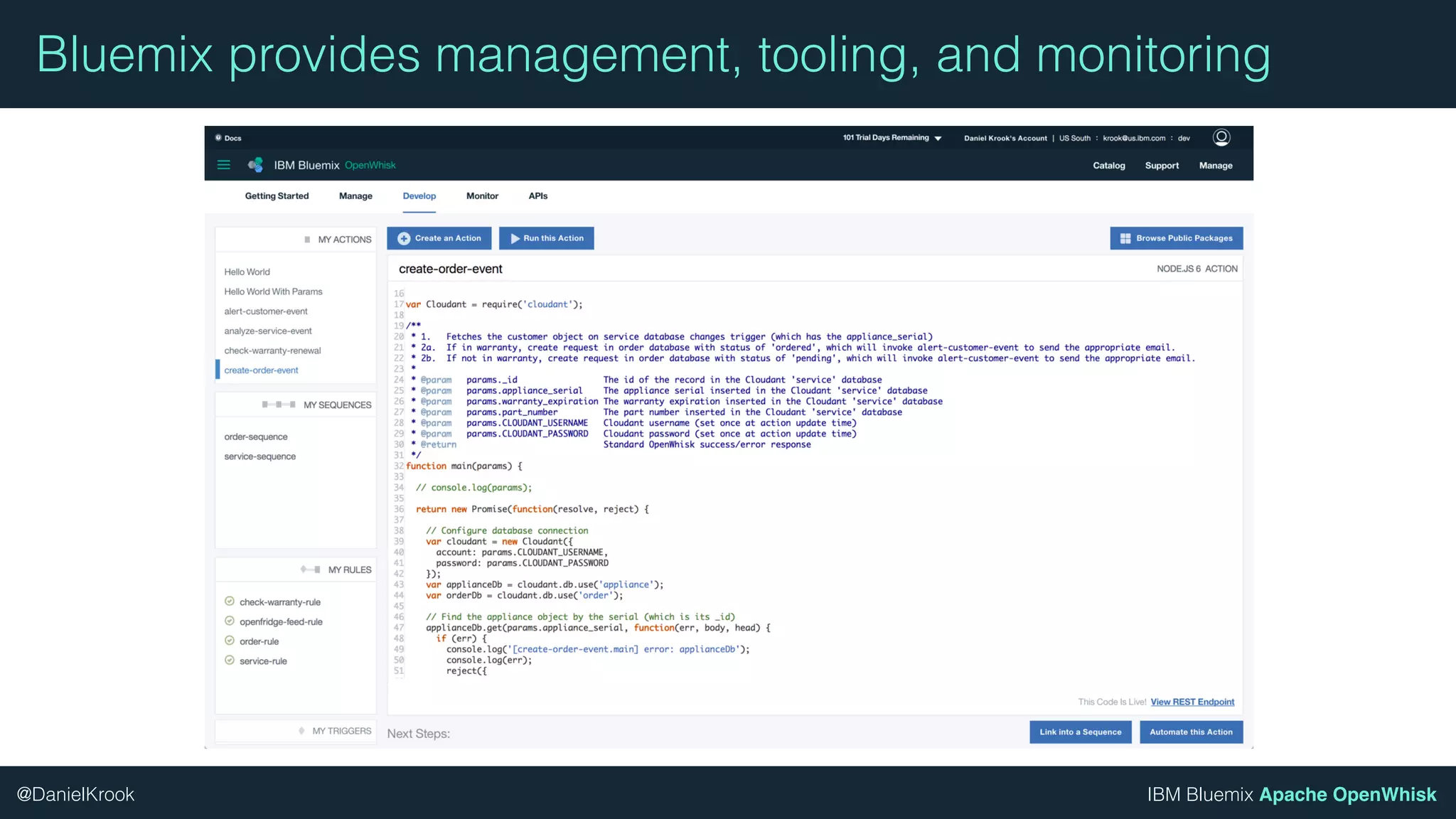
Task: Open the check-warranty-rule name
Action: tap(280, 602)
